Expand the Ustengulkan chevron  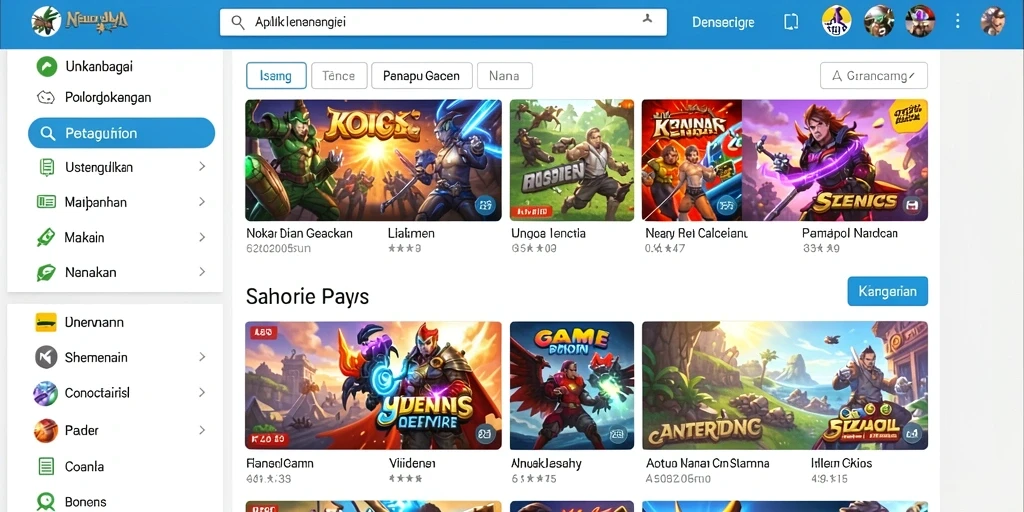coord(202,167)
